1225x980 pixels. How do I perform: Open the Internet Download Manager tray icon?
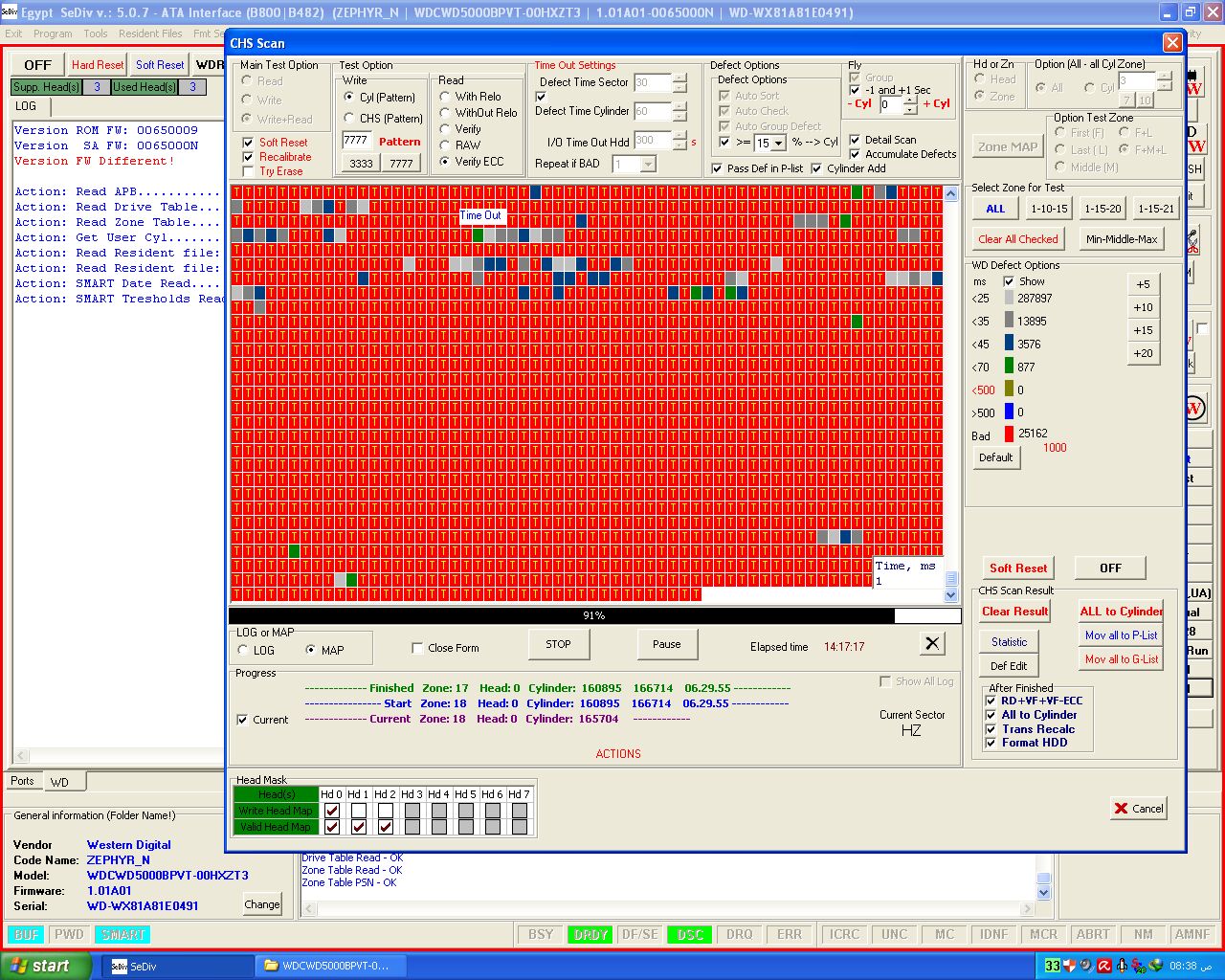(x=1156, y=966)
